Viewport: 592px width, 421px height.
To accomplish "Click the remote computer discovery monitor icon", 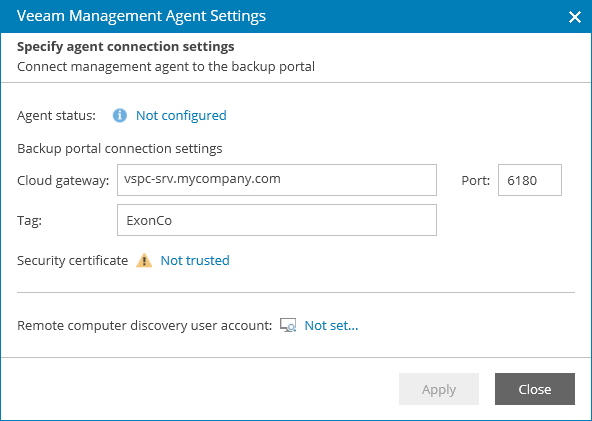I will 288,325.
